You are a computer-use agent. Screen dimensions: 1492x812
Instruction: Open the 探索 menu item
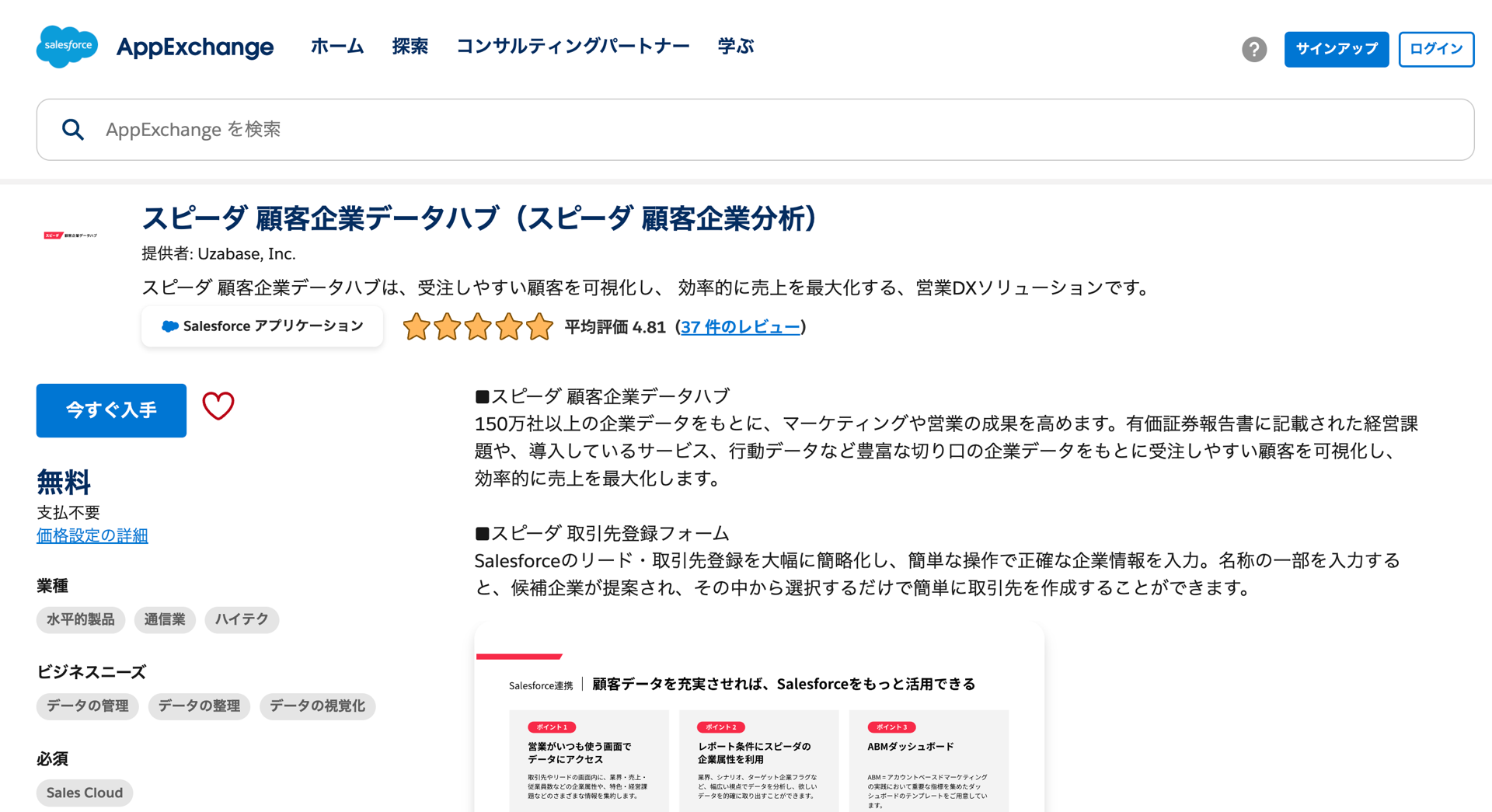[x=410, y=47]
